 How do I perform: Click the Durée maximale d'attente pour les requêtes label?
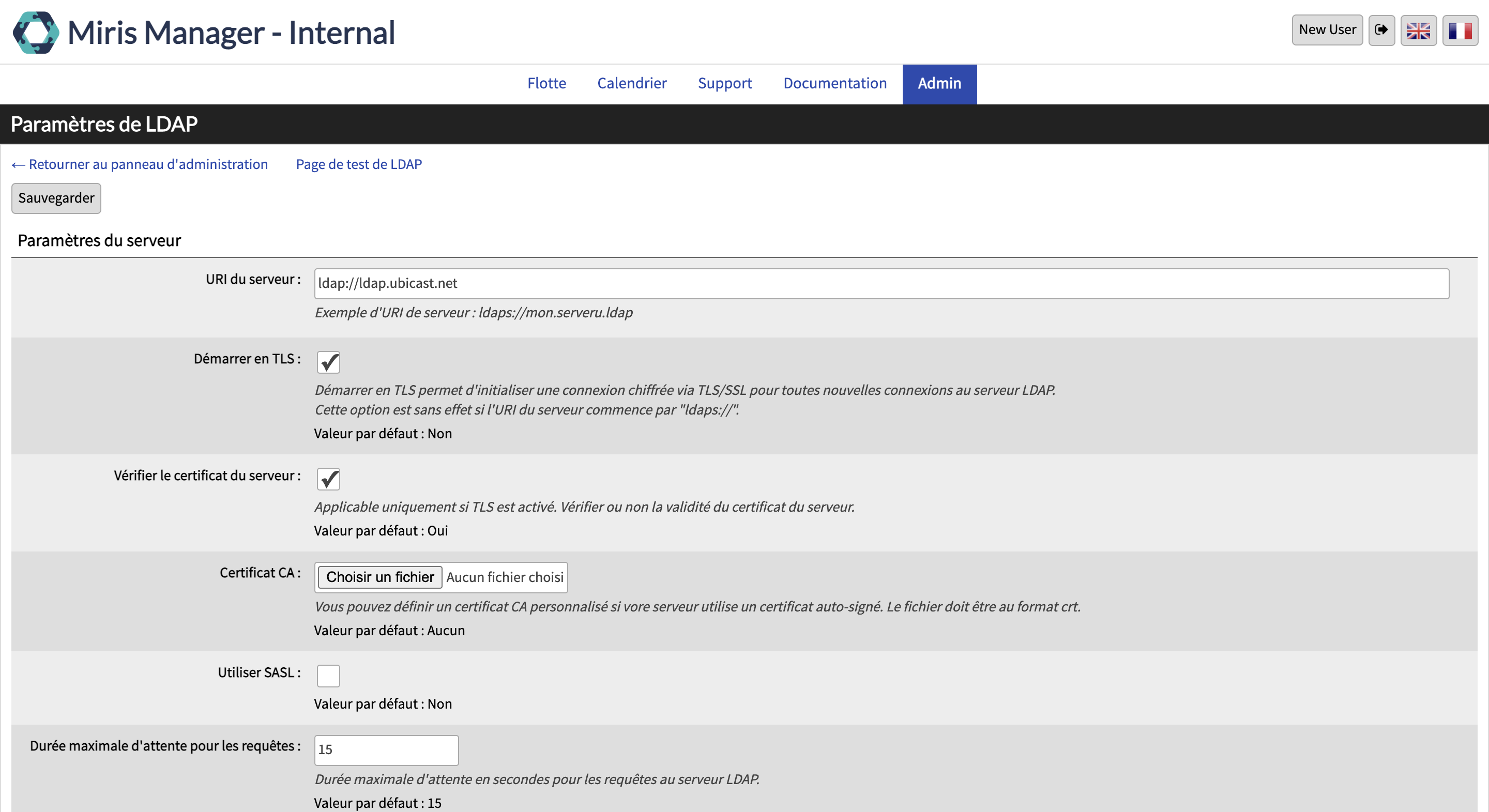click(165, 746)
